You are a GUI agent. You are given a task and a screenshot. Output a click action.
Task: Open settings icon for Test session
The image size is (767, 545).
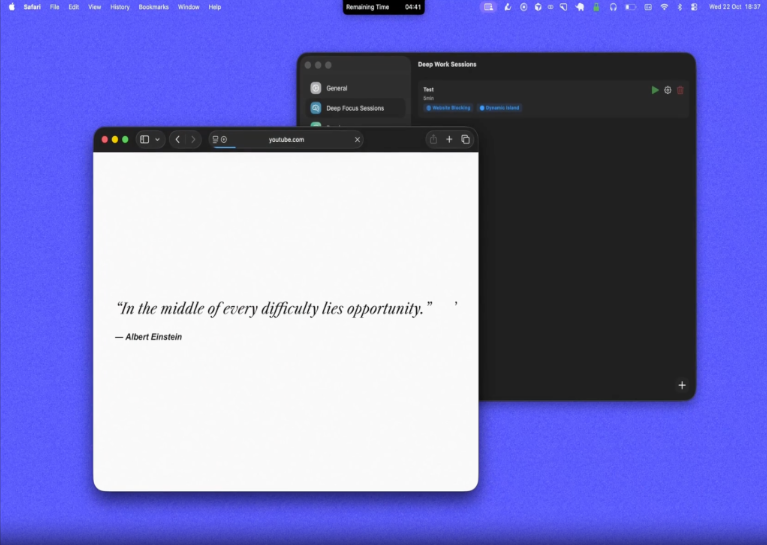click(668, 90)
